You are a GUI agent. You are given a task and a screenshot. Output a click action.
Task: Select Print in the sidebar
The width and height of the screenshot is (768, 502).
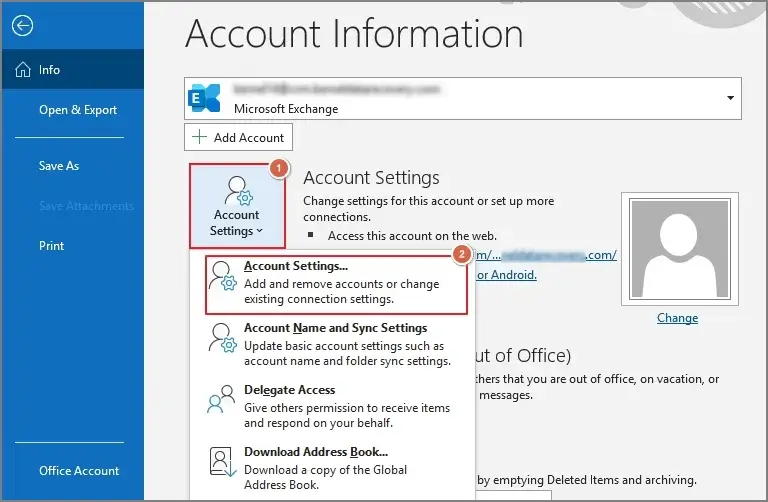click(x=51, y=245)
